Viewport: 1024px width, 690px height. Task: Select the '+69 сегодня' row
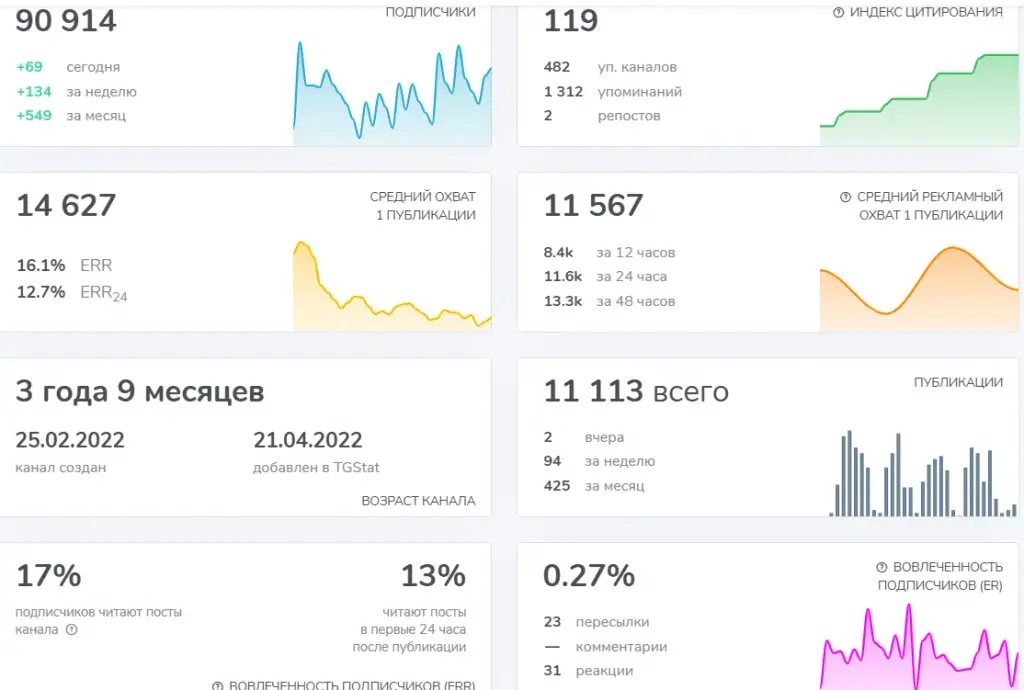coord(68,67)
